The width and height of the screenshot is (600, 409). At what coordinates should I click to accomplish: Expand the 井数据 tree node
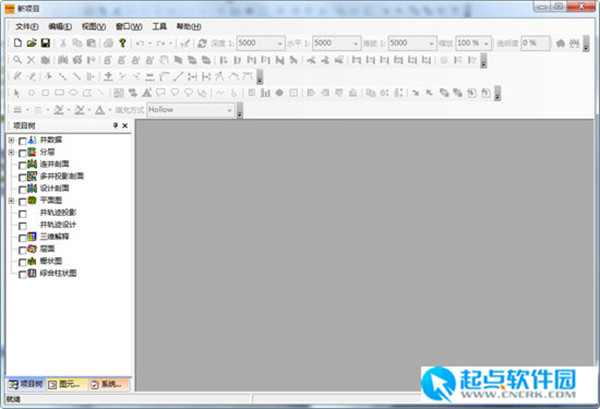click(x=11, y=140)
